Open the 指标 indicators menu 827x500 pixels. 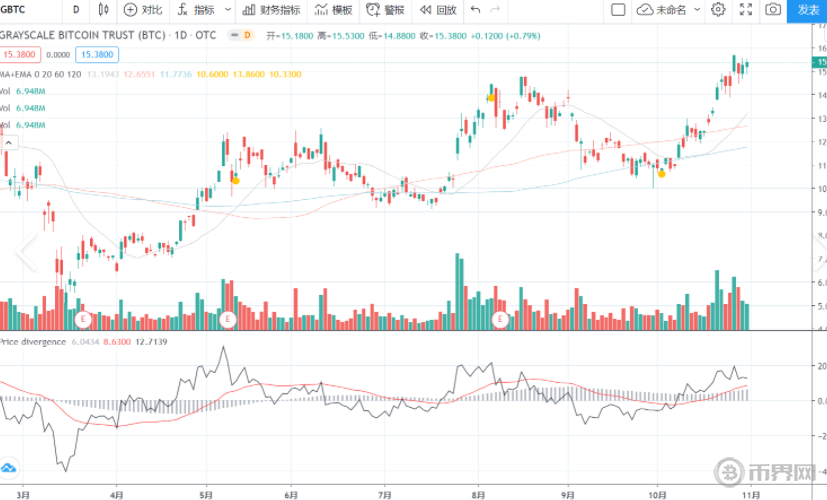point(196,10)
